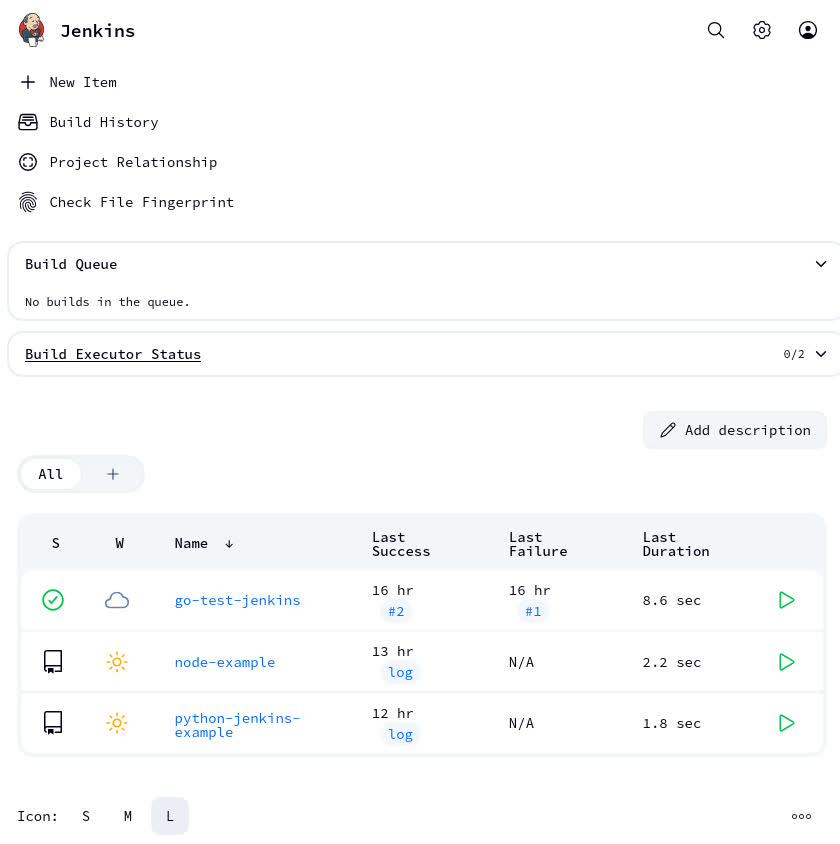Image resolution: width=840 pixels, height=844 pixels.
Task: Open Manage Jenkins gear icon
Action: tap(762, 30)
